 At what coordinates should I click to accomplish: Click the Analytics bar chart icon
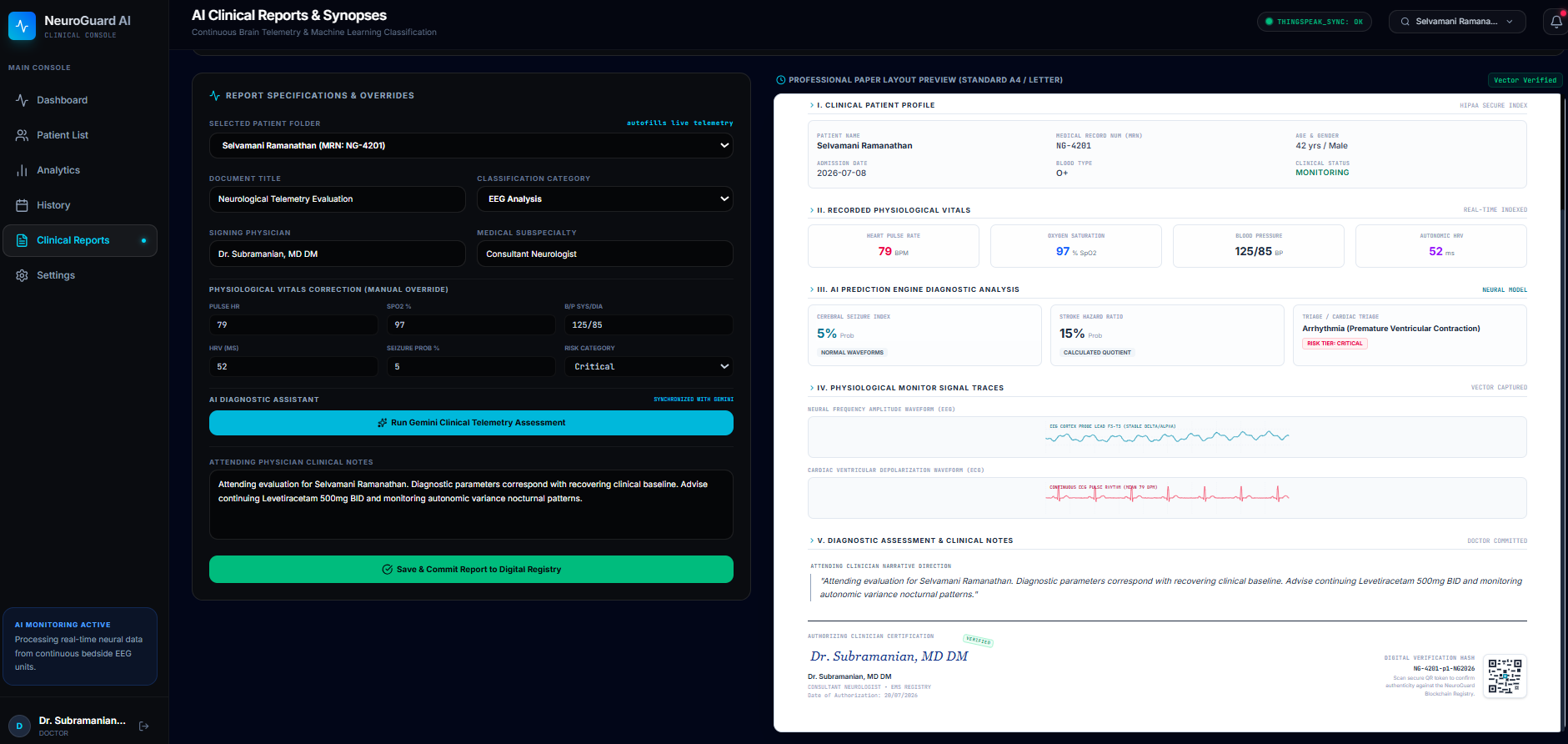[x=22, y=170]
